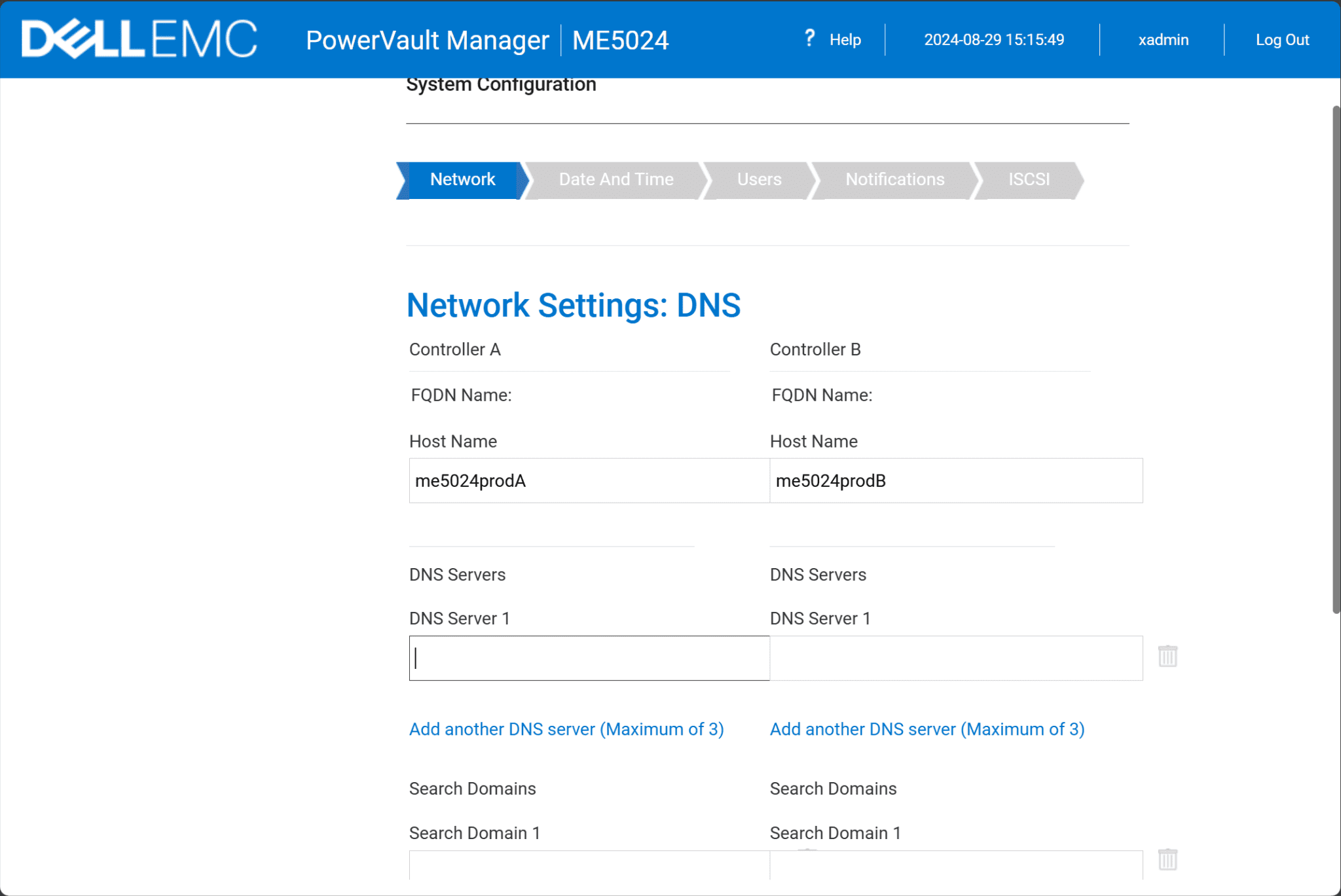The height and width of the screenshot is (896, 1341).
Task: Add another DNS server for Controller B
Action: click(927, 729)
